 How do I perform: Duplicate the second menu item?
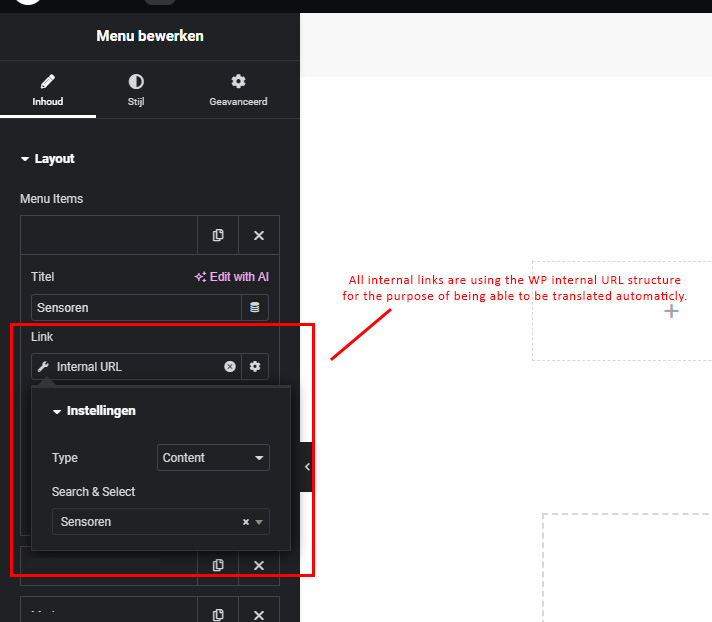click(218, 565)
